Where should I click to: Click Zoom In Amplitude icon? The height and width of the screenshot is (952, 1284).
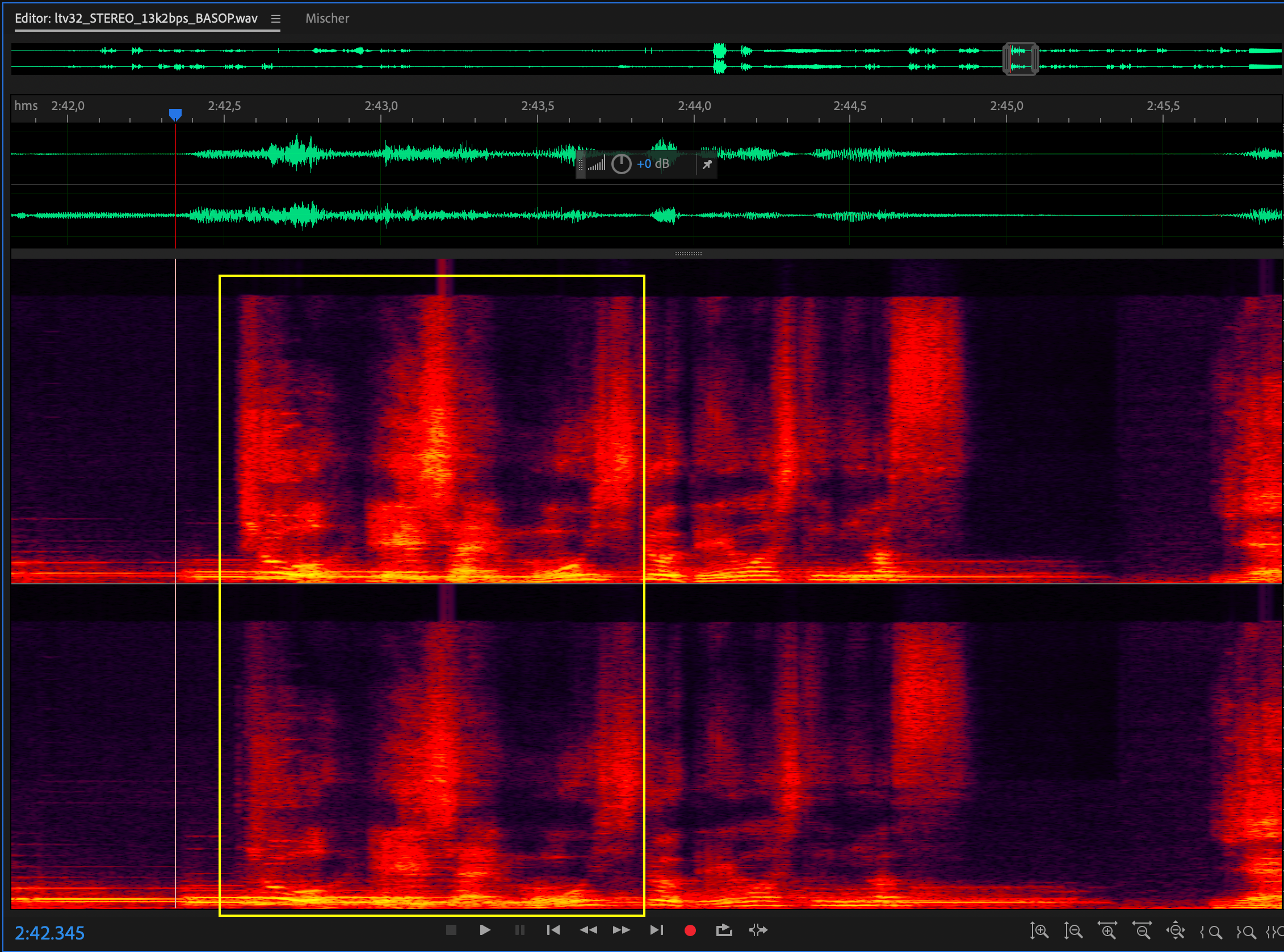click(x=1038, y=930)
